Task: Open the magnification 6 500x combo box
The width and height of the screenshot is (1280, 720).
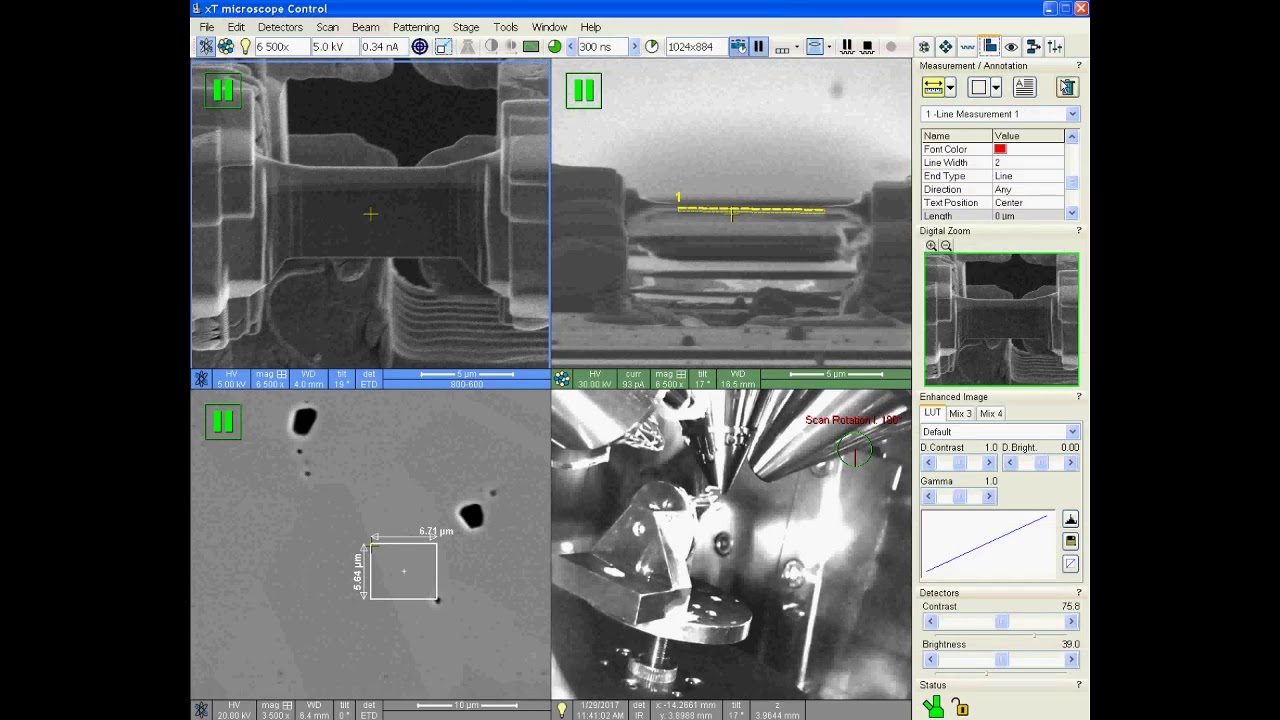Action: click(x=281, y=46)
